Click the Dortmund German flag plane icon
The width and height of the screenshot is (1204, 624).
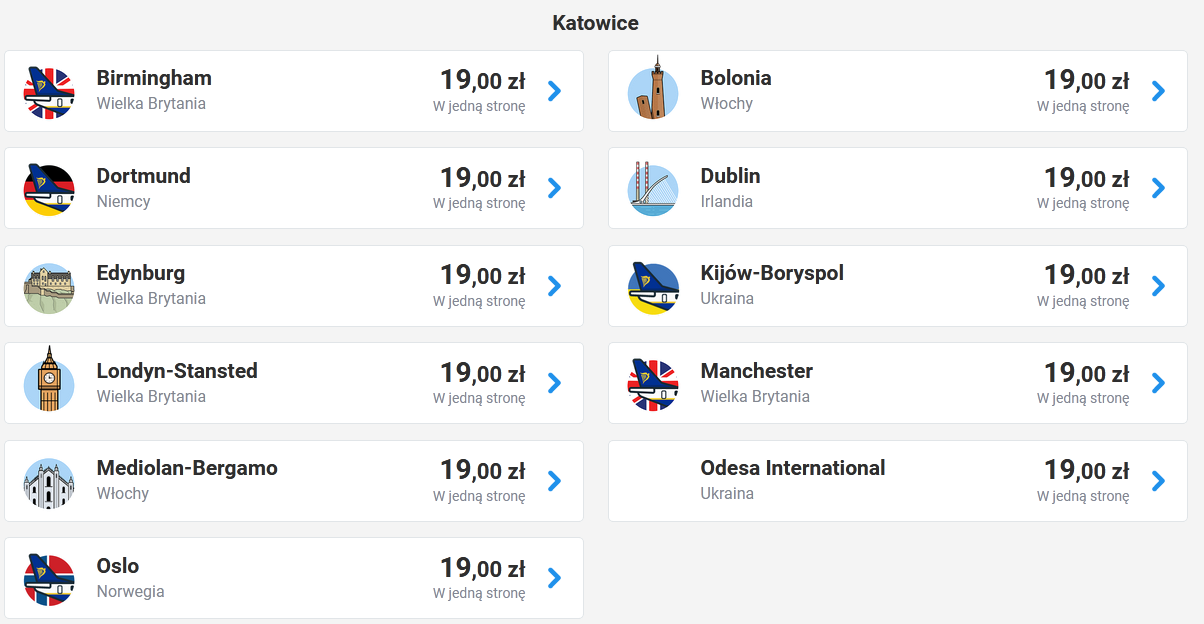pos(49,190)
